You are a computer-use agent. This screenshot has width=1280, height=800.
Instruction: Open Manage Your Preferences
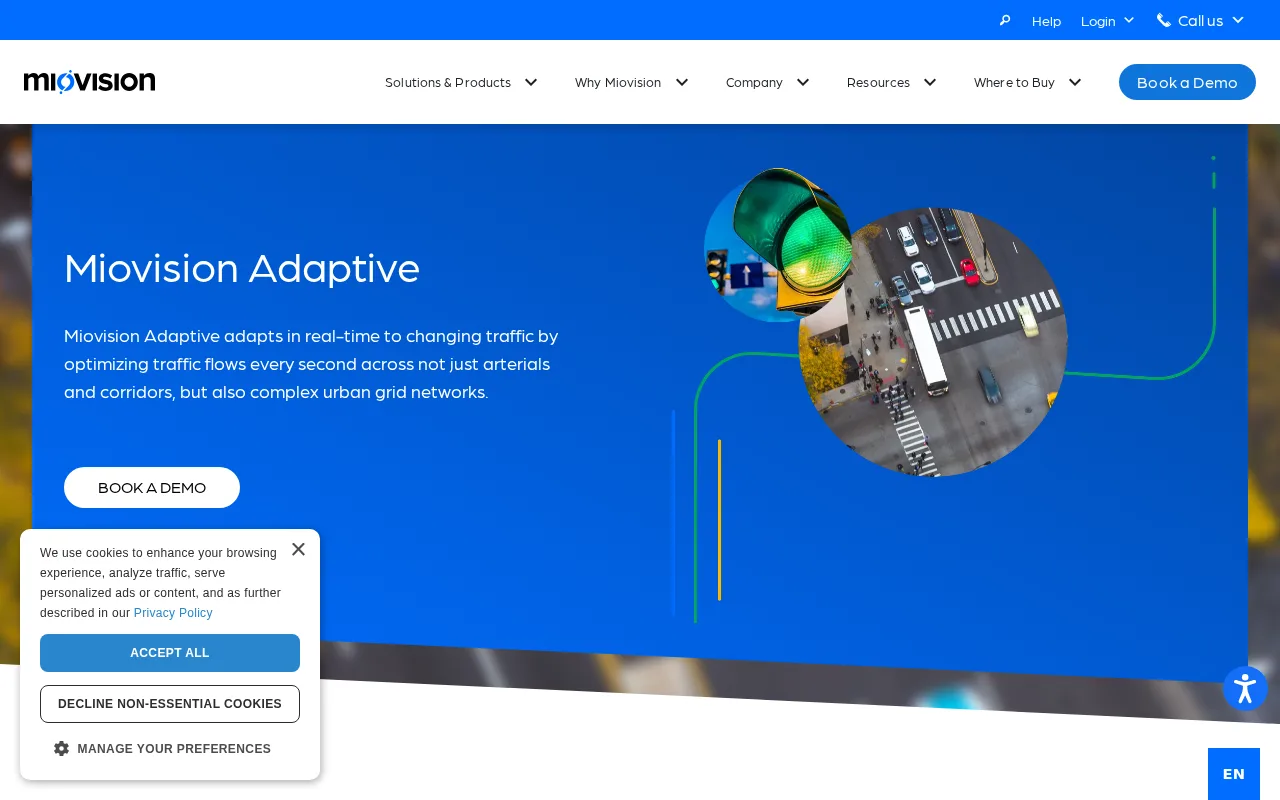174,748
